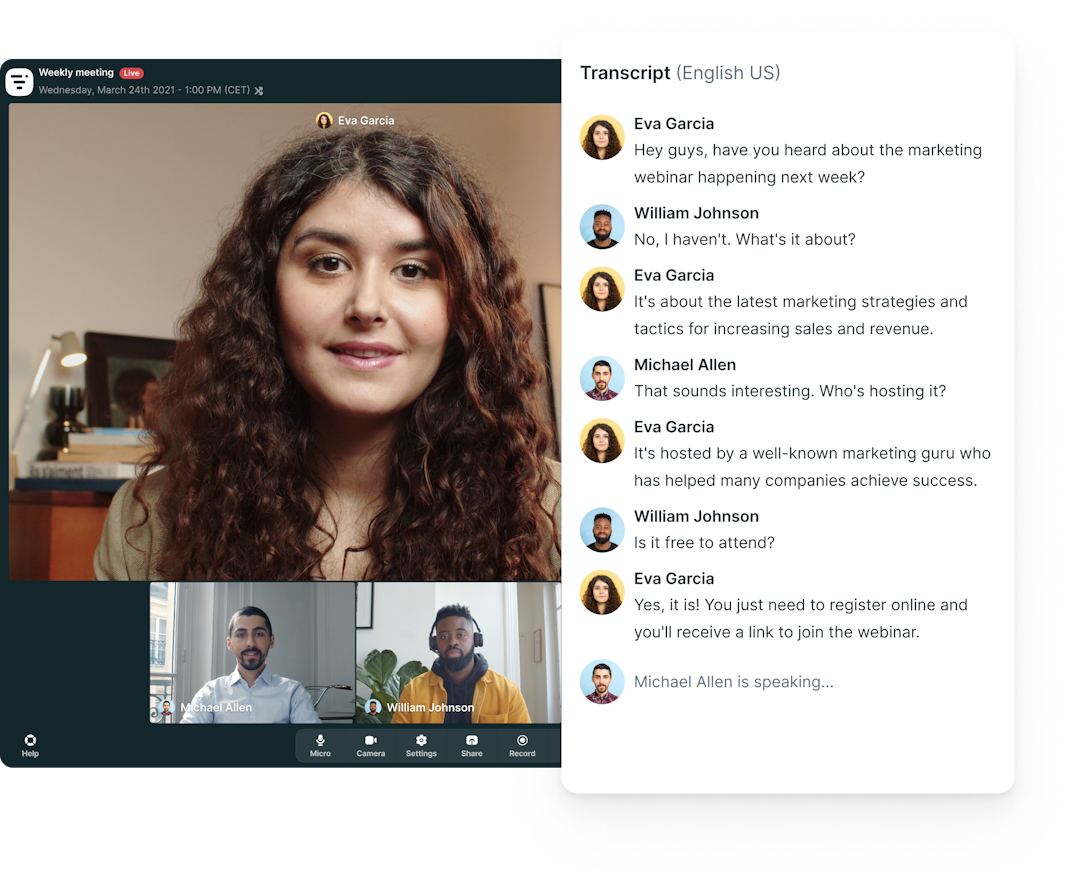Open meeting Settings
Image resolution: width=1080 pixels, height=891 pixels.
[421, 745]
